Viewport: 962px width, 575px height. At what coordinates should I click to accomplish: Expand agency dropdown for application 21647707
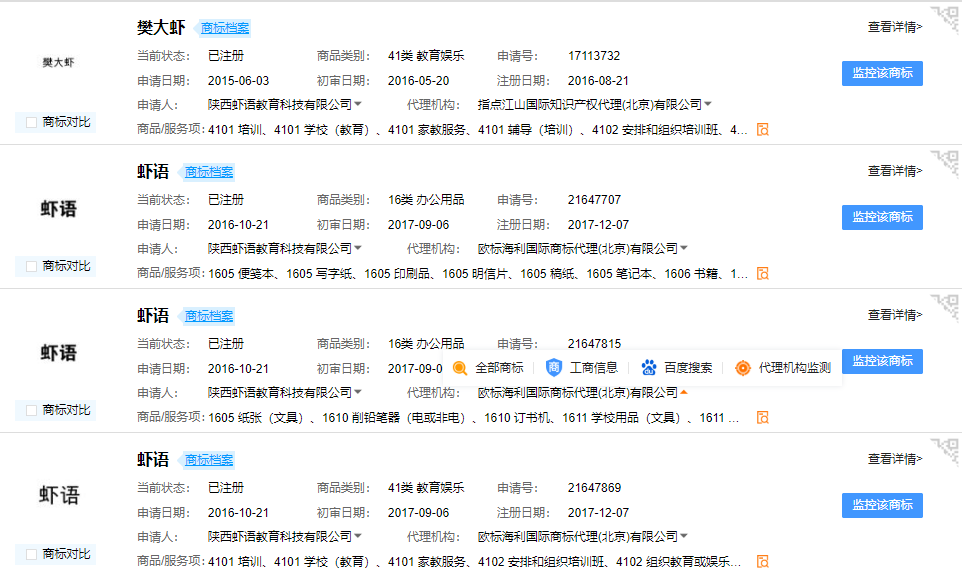tap(684, 249)
